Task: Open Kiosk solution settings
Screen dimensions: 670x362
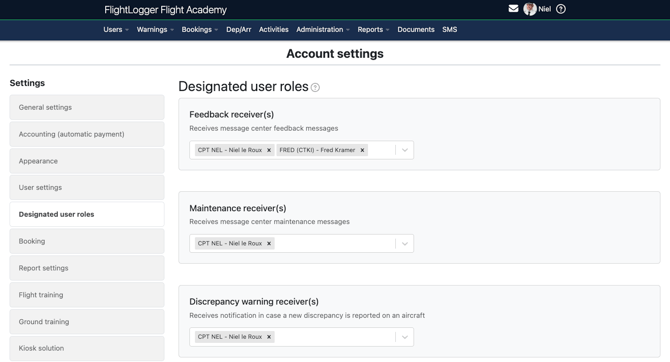Action: pos(87,348)
